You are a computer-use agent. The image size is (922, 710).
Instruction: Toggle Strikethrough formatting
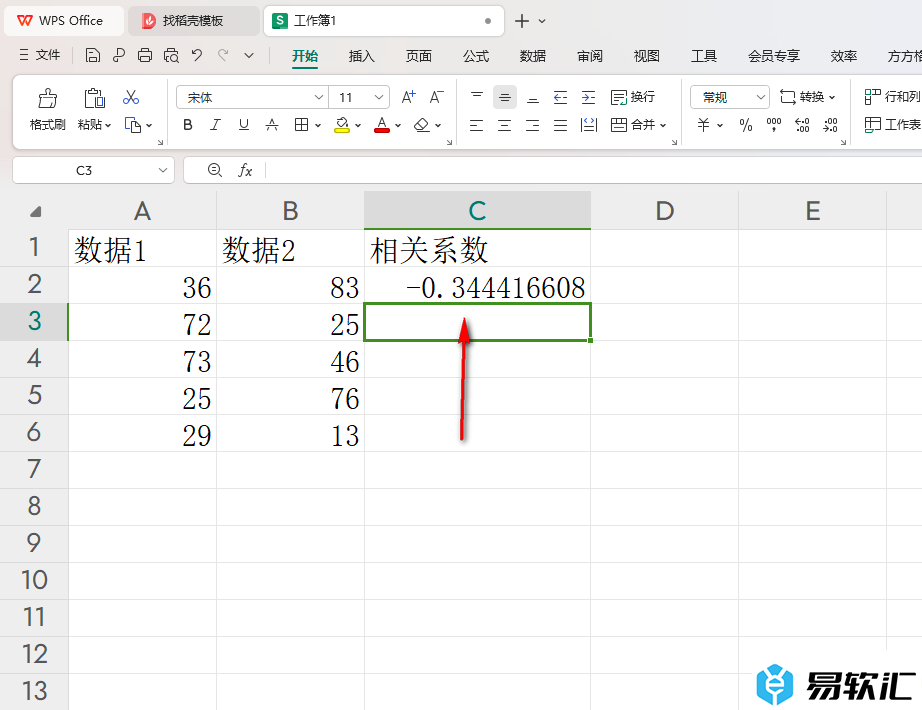(272, 125)
